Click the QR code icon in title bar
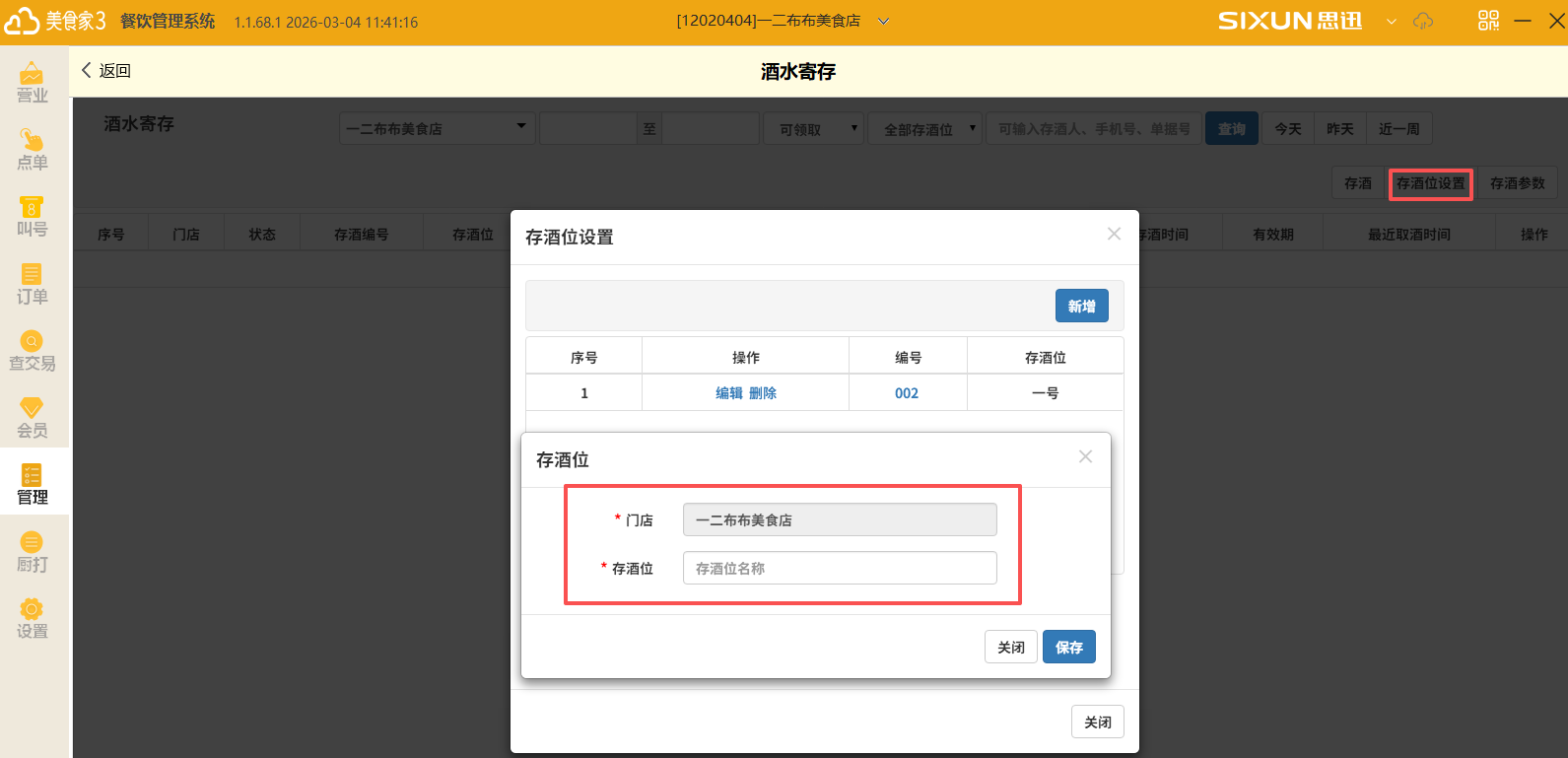Image resolution: width=1568 pixels, height=758 pixels. tap(1488, 21)
